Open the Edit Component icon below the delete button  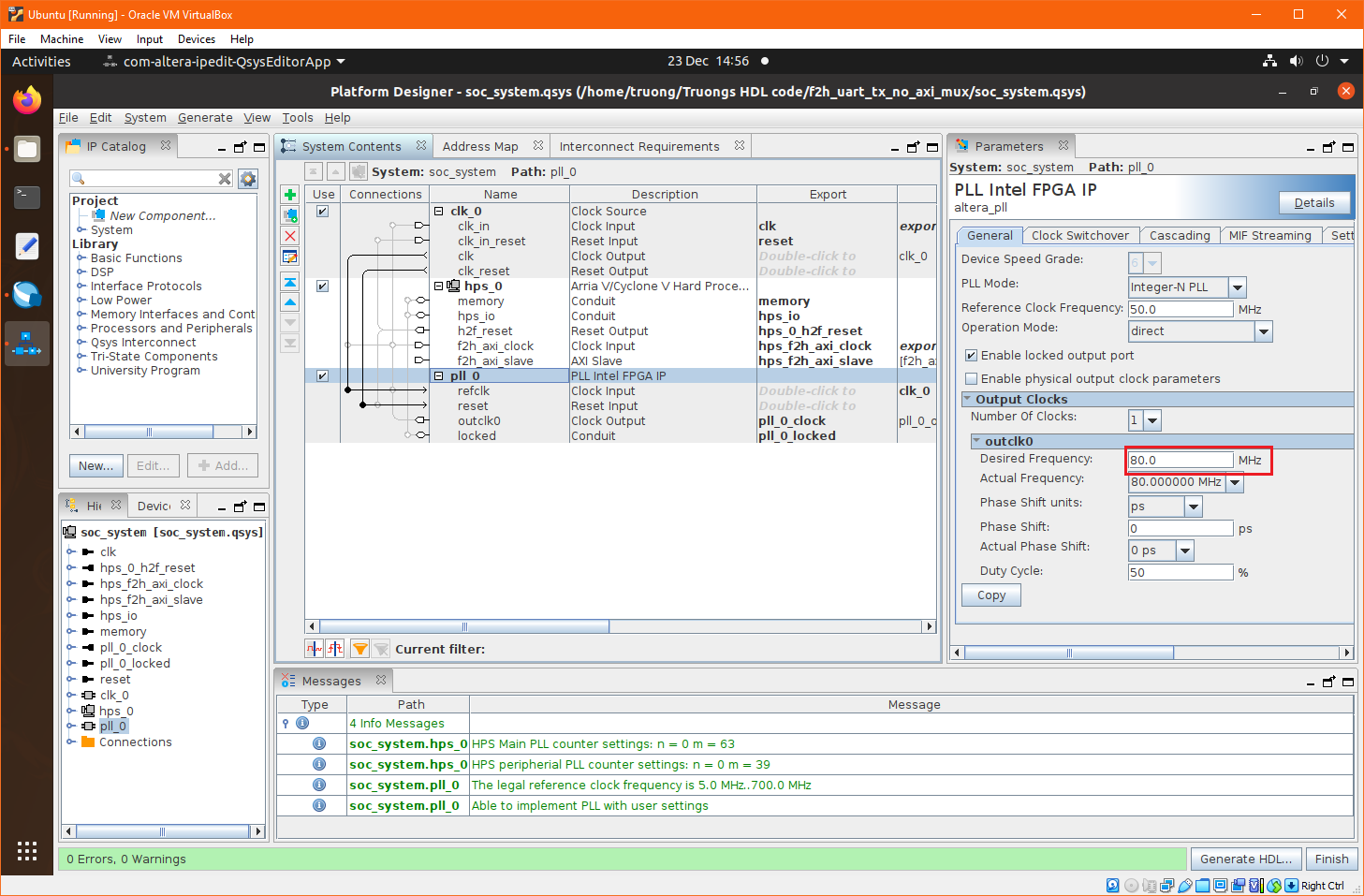290,255
